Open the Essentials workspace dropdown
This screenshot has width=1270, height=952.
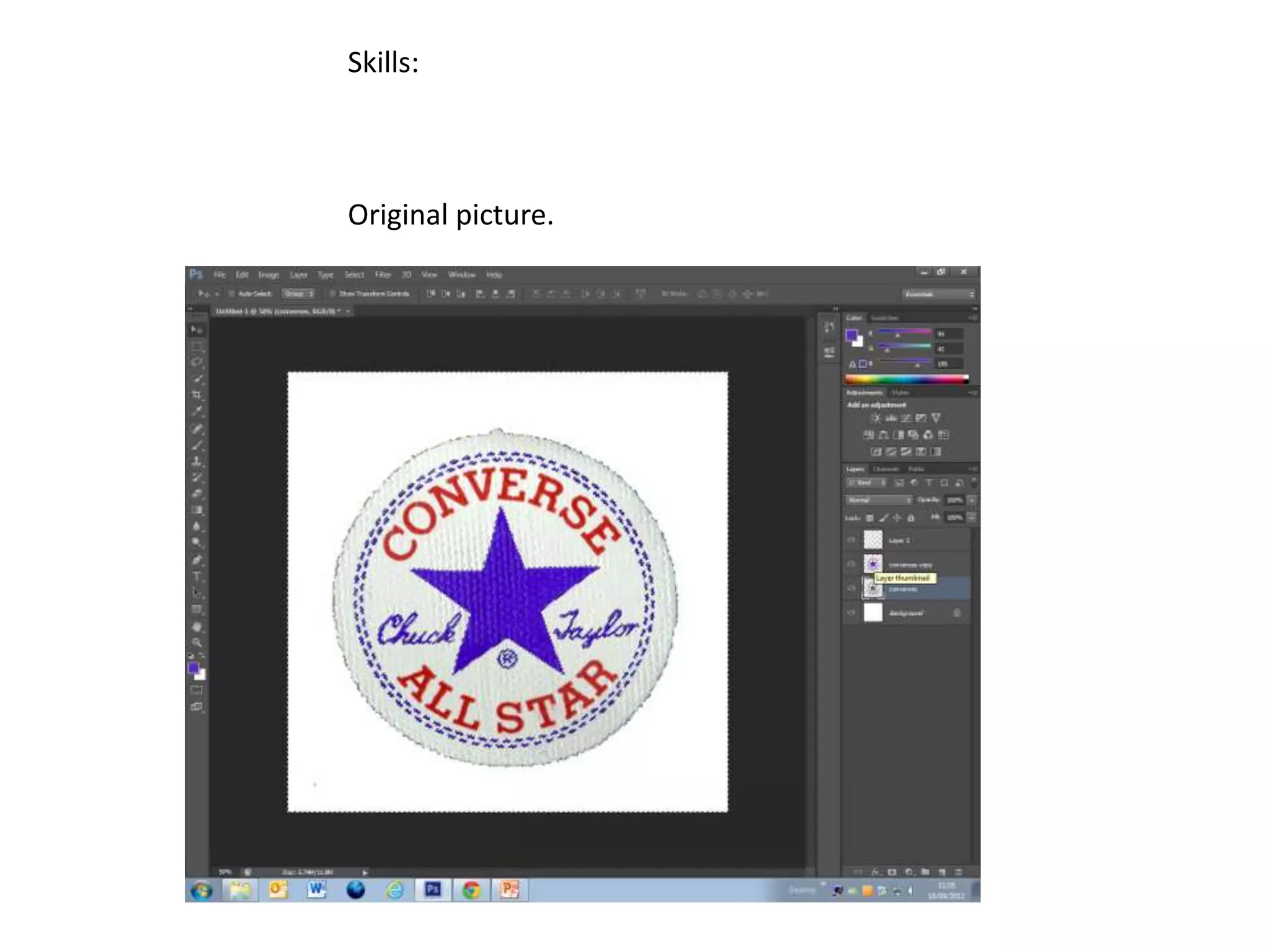tap(939, 294)
